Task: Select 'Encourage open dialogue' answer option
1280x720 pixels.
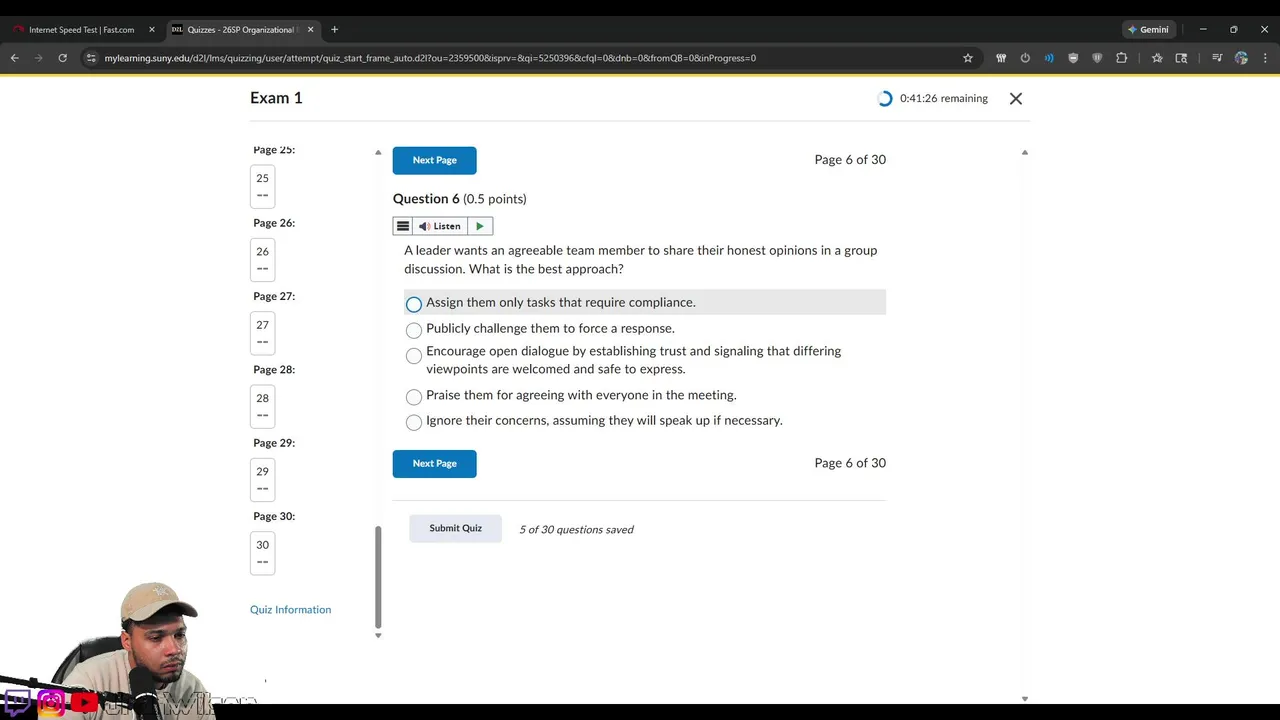Action: 414,356
